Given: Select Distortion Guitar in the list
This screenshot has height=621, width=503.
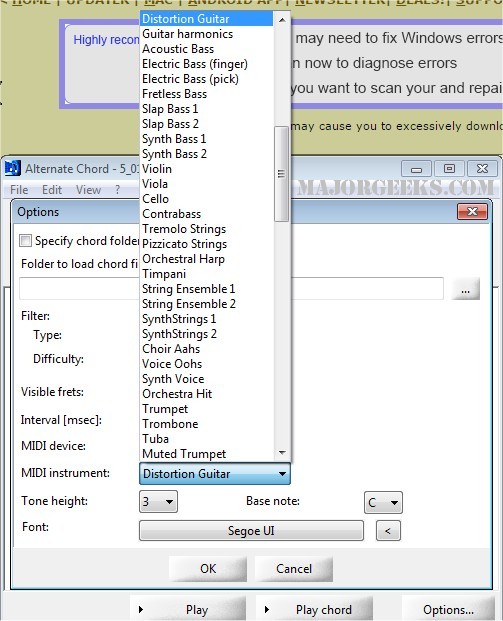Looking at the screenshot, I should pos(207,19).
